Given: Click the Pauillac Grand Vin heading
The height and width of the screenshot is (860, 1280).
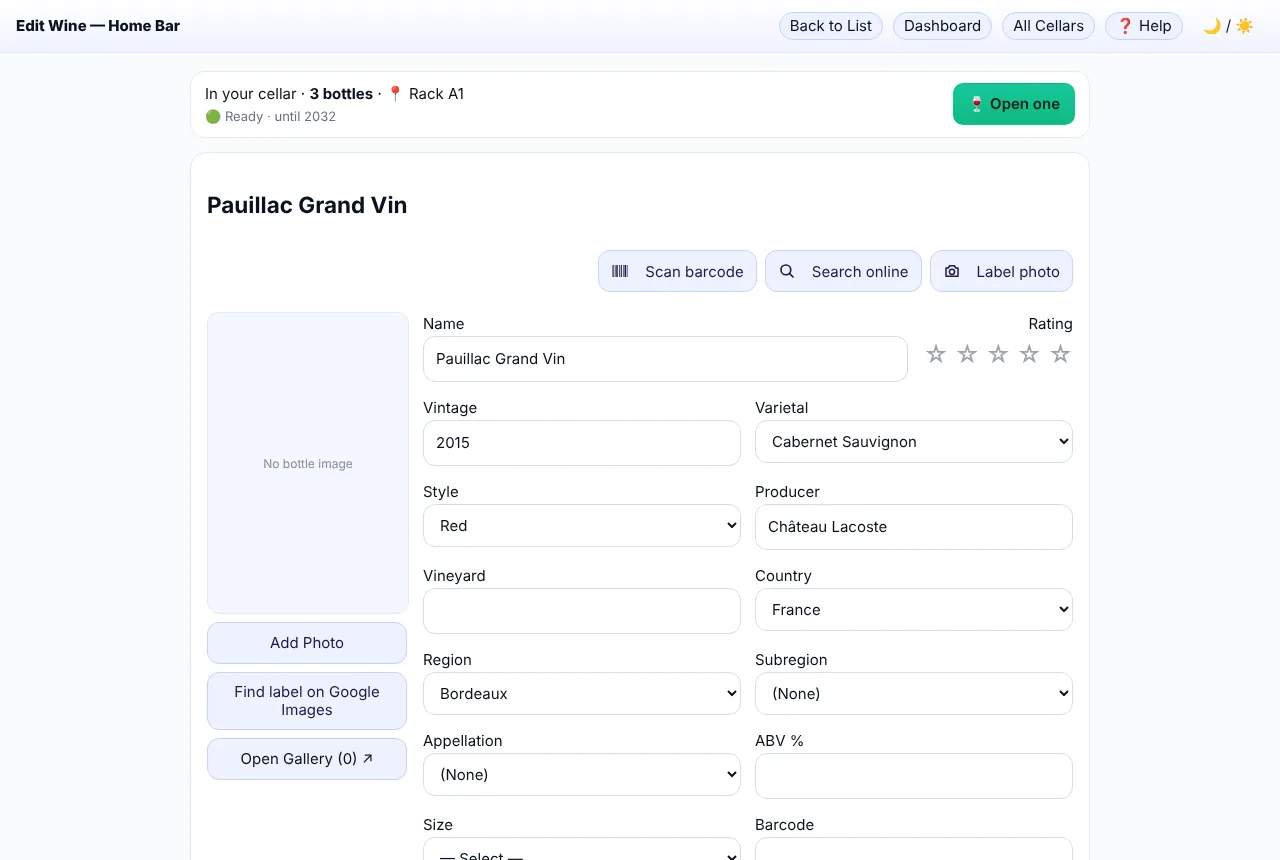Looking at the screenshot, I should click(x=307, y=205).
